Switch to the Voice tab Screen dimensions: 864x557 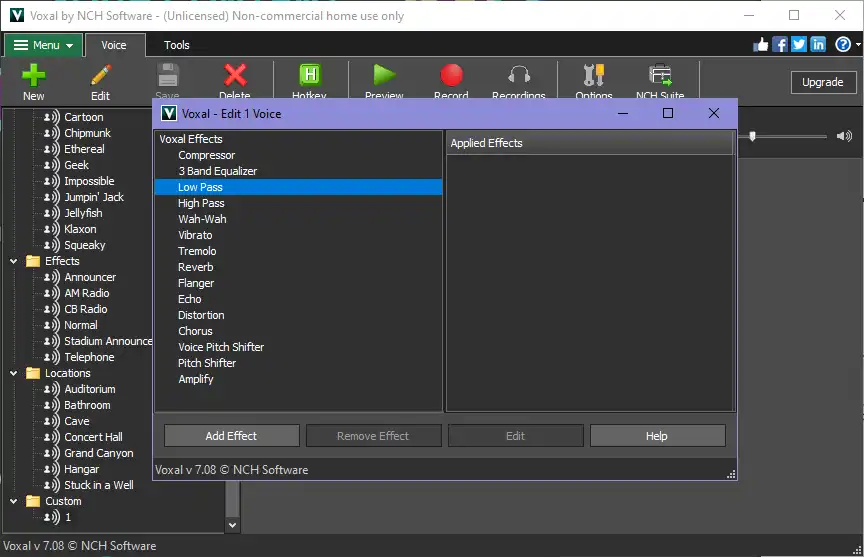[114, 45]
